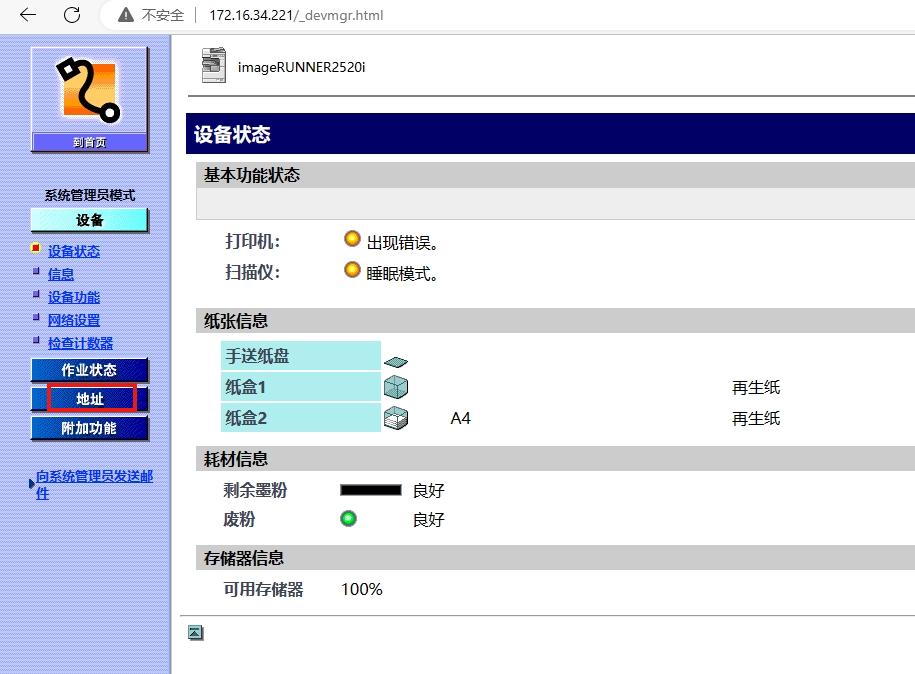Screen dimensions: 915x674
Task: Open the 到首页 home button
Action: (89, 142)
